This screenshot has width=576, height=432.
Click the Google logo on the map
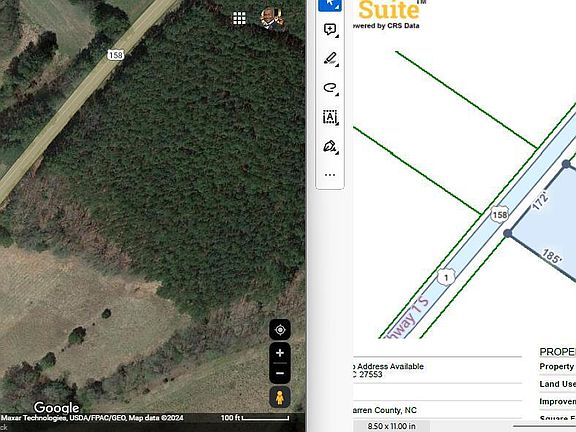[x=57, y=407]
